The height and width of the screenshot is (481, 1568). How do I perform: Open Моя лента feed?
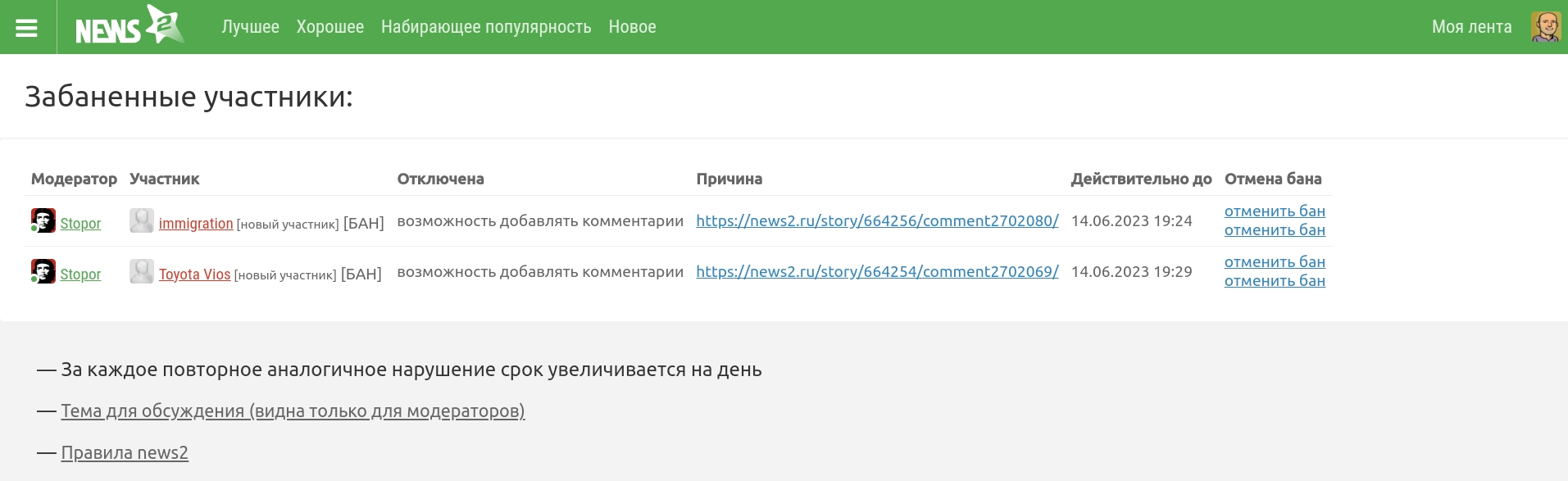coord(1471,27)
